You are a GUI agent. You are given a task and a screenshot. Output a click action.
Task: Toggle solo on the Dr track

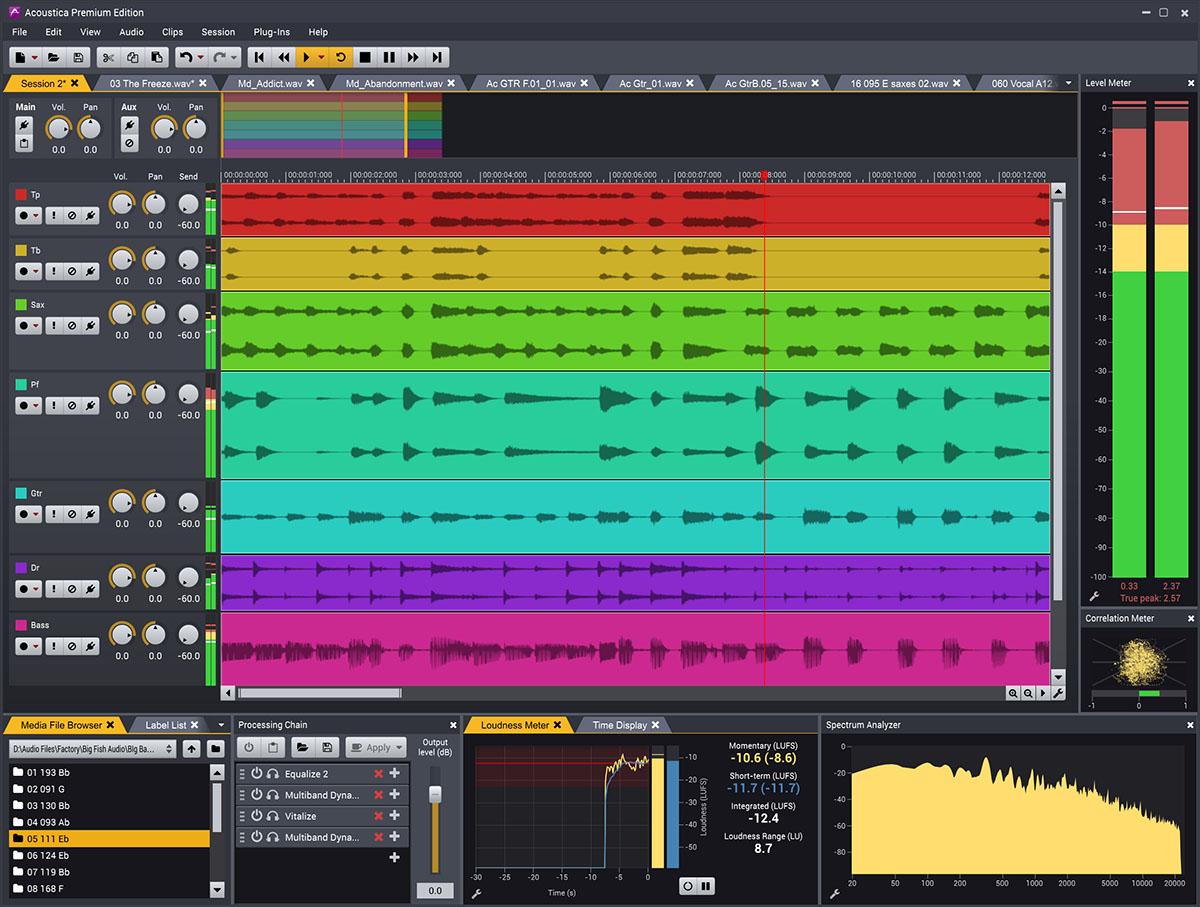54,589
